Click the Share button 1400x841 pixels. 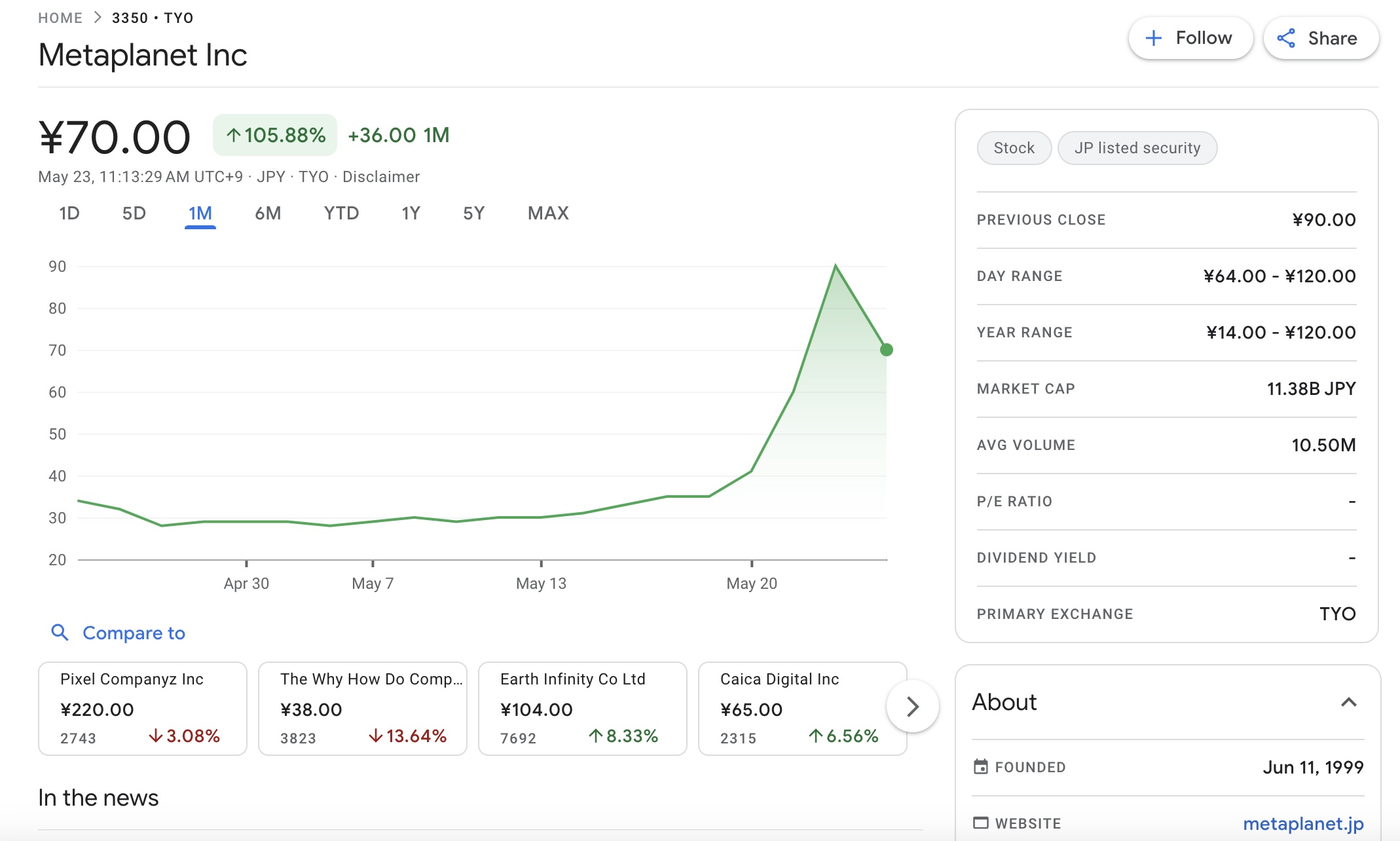pyautogui.click(x=1321, y=38)
